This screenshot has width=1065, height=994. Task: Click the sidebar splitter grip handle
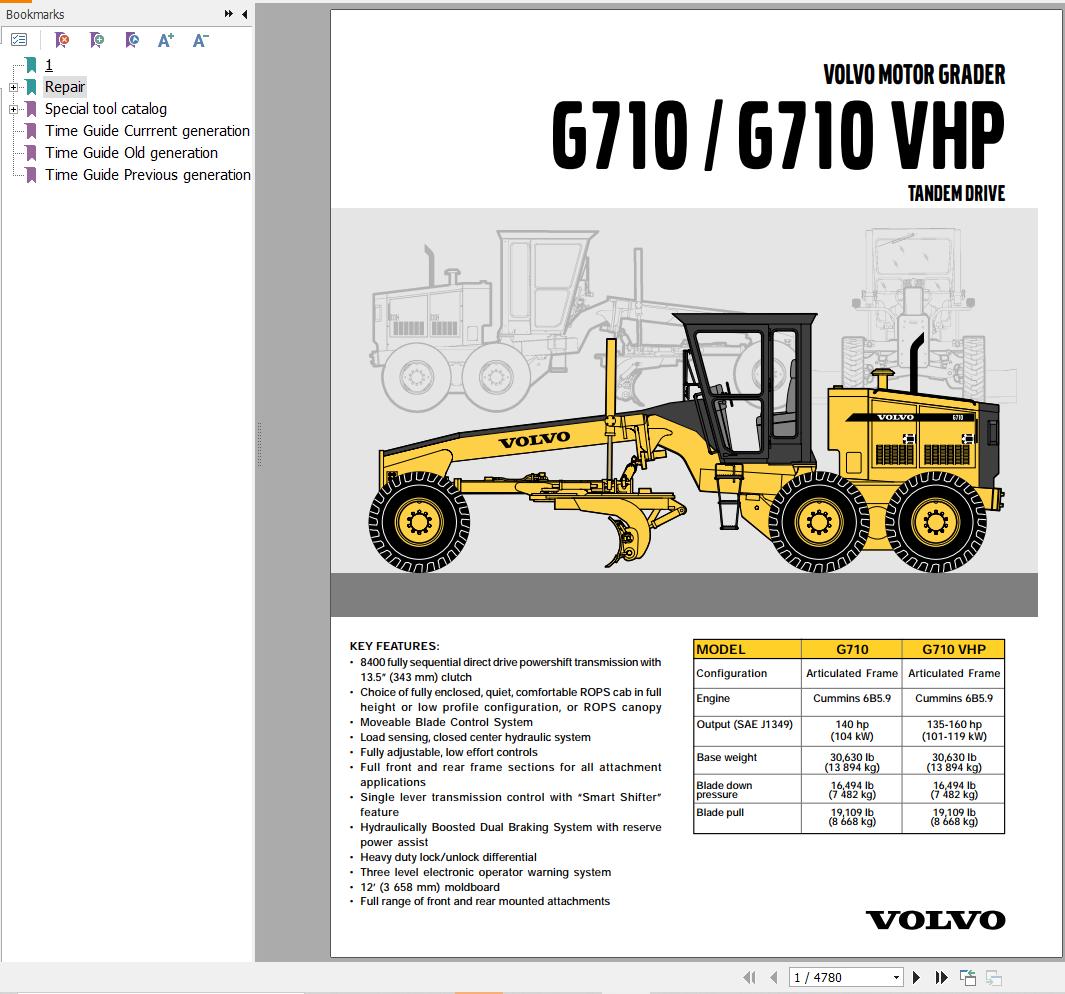point(259,445)
